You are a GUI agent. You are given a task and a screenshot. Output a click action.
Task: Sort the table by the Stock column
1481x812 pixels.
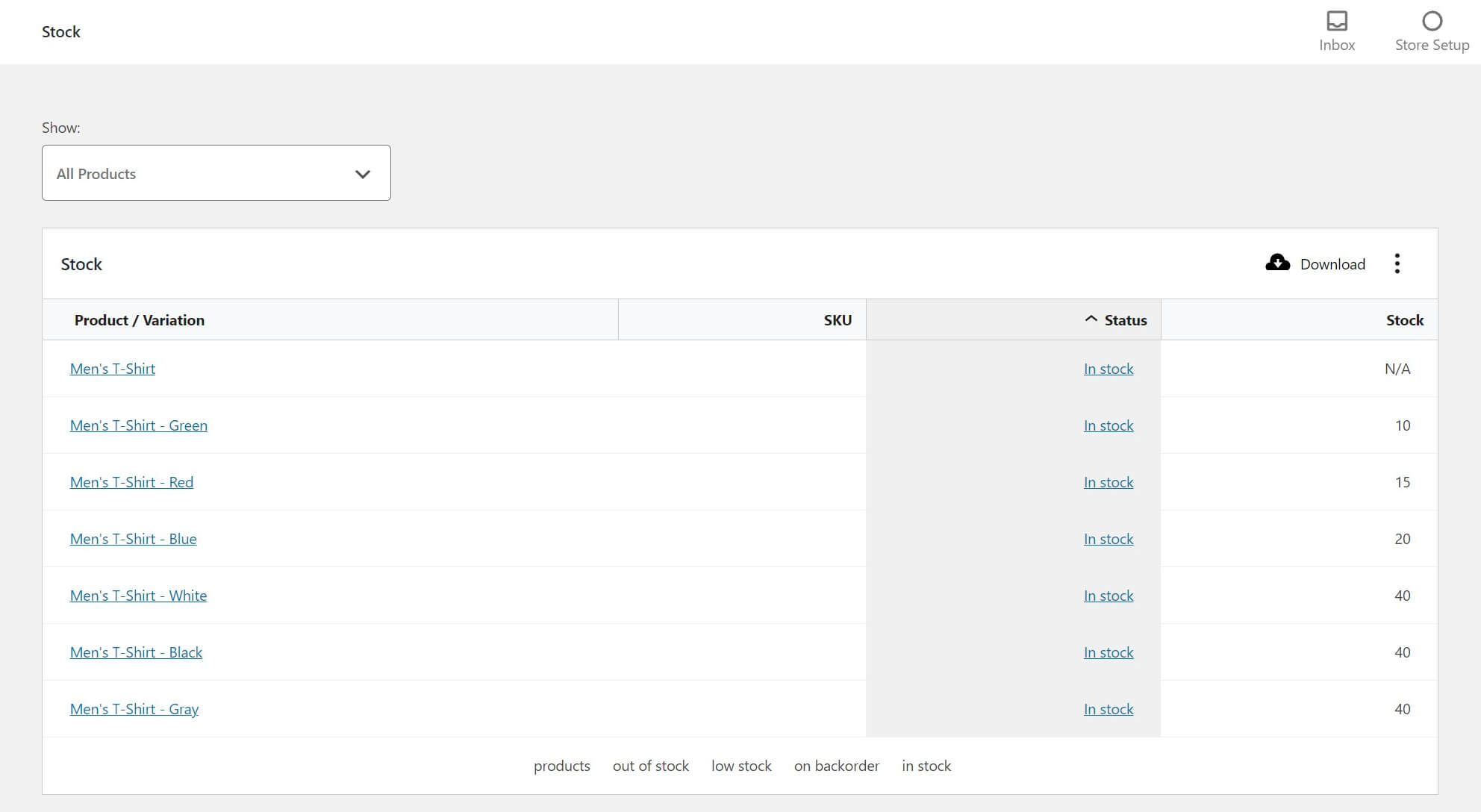[1404, 319]
